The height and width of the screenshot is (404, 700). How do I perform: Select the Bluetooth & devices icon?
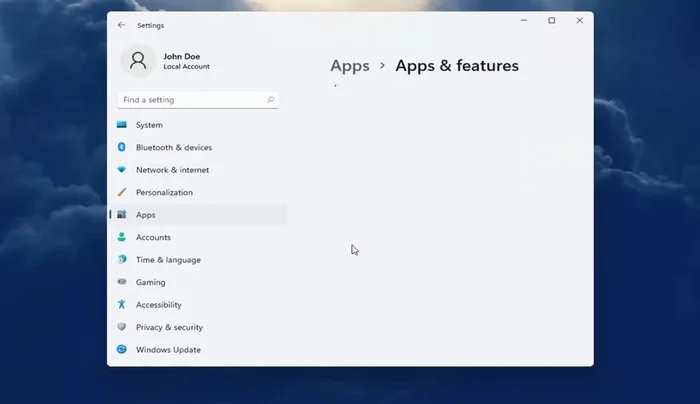coord(122,147)
